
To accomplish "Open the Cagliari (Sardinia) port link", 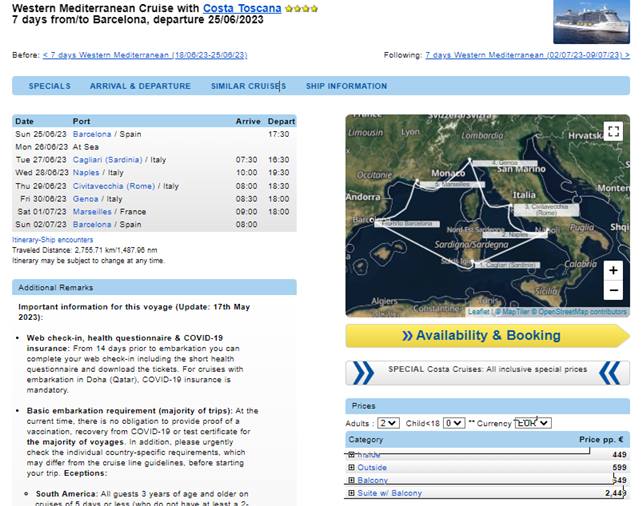I will coord(107,160).
